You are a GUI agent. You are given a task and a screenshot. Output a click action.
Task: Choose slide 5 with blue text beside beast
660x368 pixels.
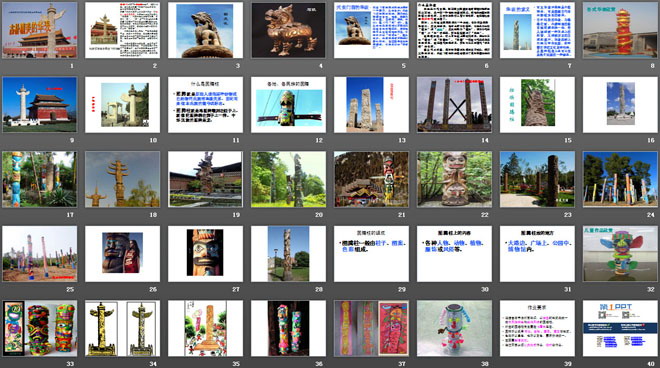(x=371, y=30)
